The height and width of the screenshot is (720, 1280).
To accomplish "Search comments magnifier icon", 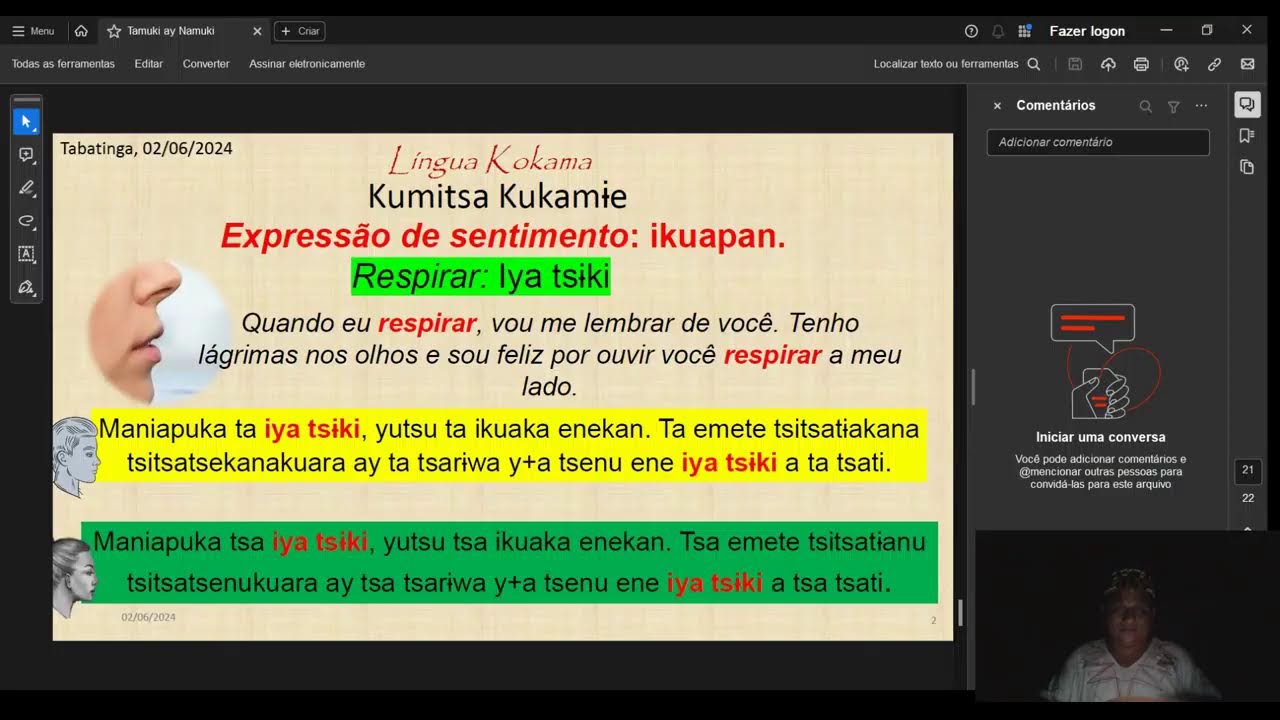I will 1146,106.
